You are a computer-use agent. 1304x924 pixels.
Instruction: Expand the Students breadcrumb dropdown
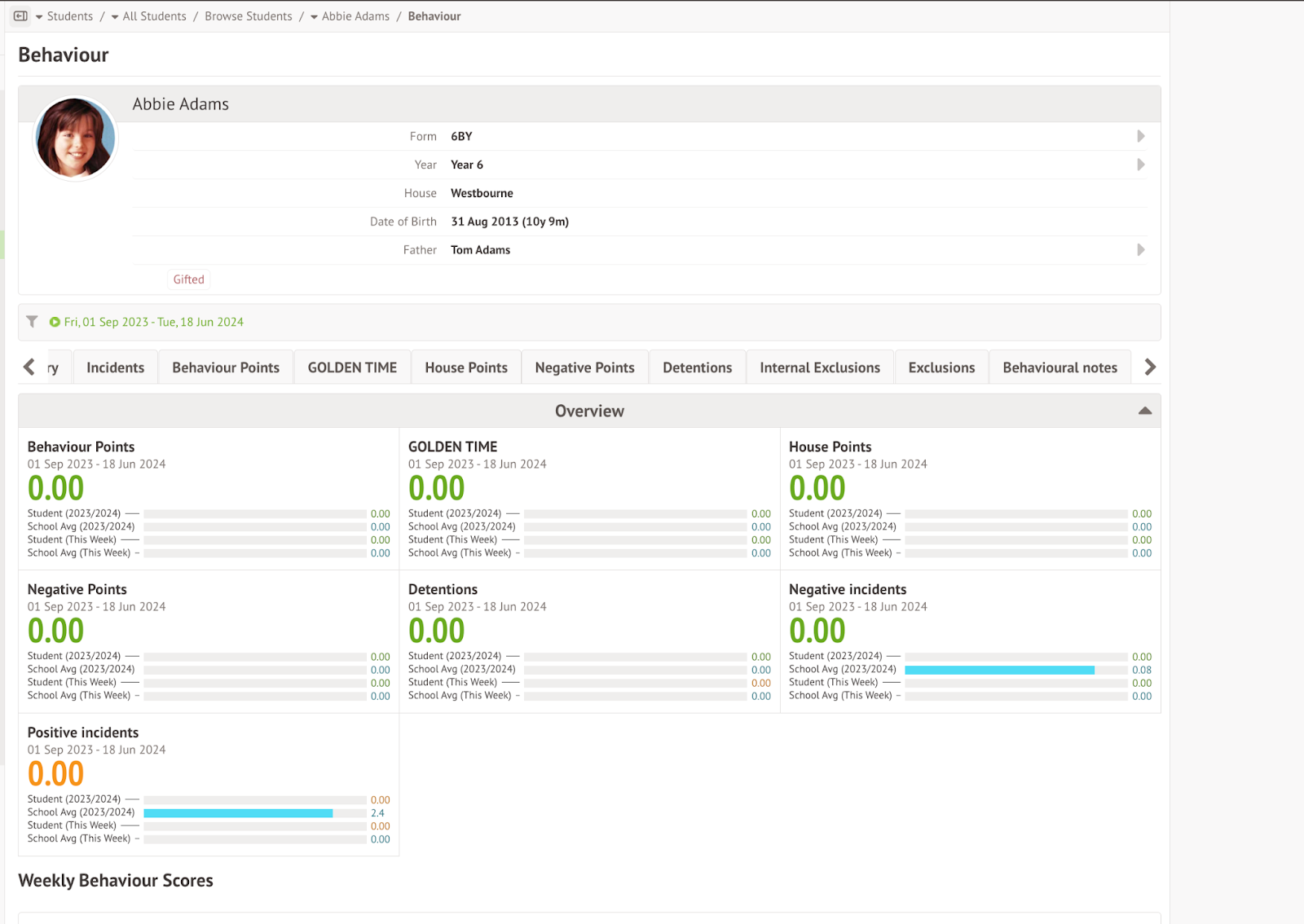coord(39,17)
